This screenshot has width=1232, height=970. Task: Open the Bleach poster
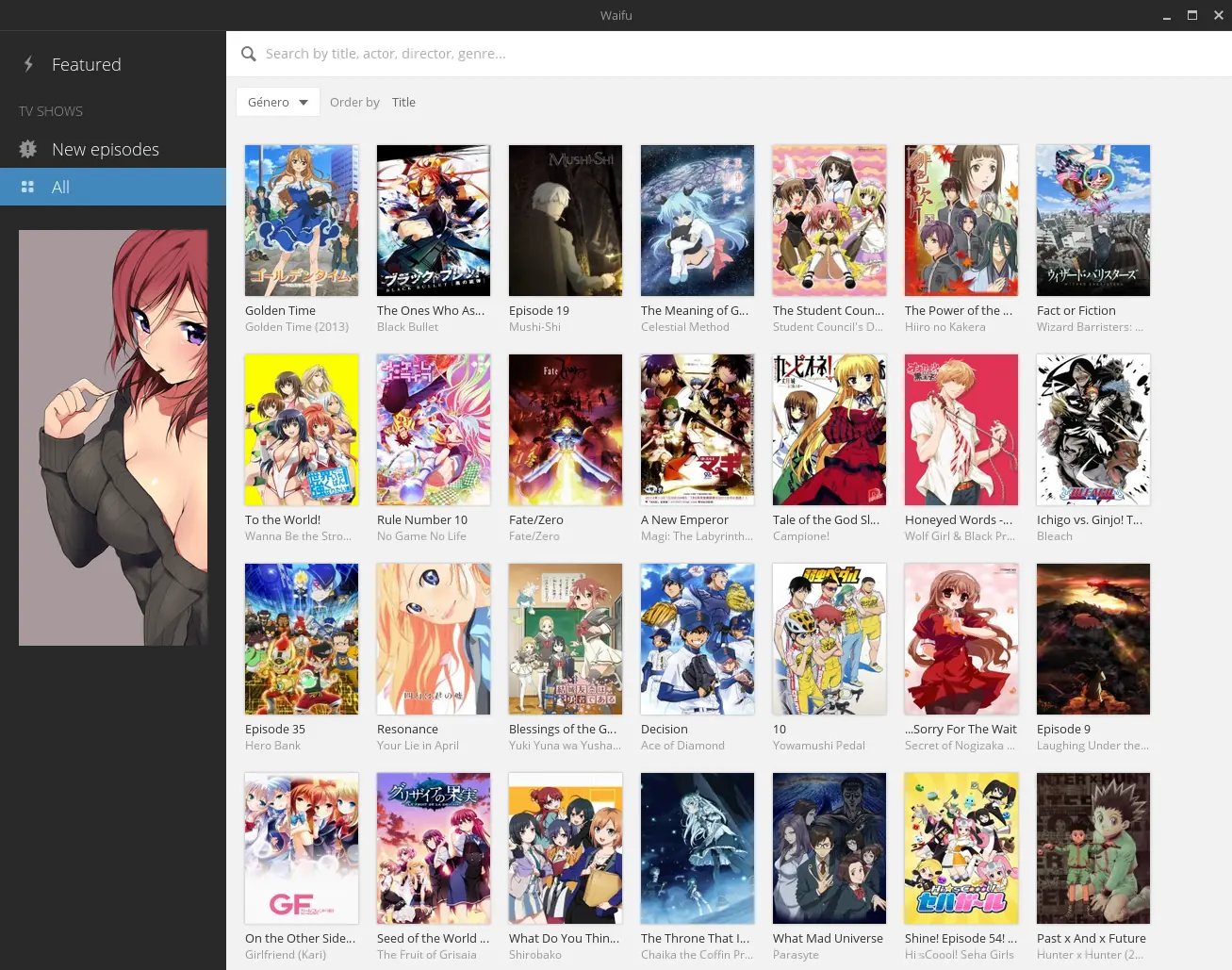tap(1093, 430)
